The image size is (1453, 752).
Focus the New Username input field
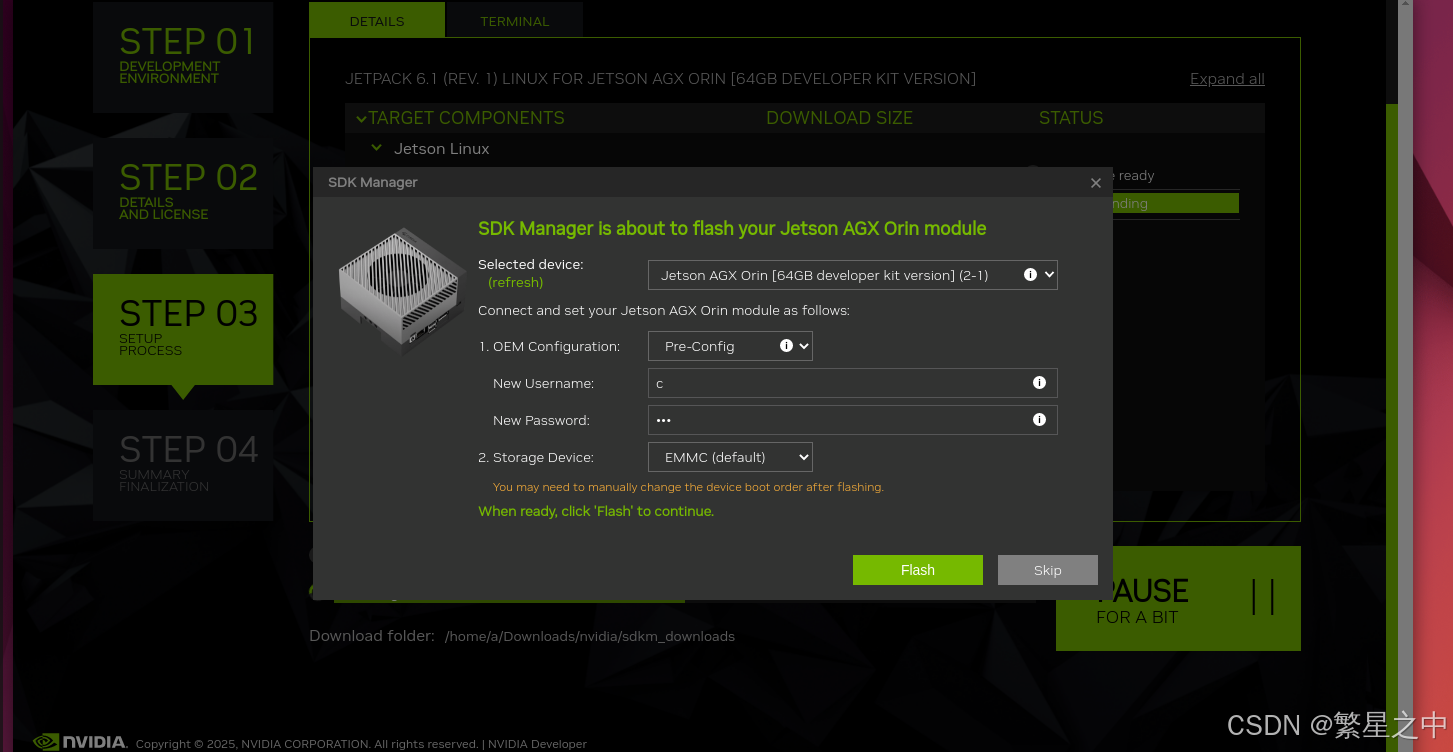(852, 383)
